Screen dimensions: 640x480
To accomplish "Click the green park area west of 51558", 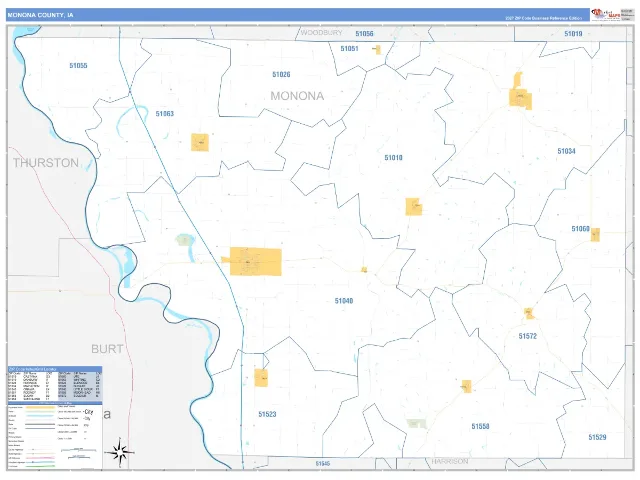I will click(x=416, y=424).
